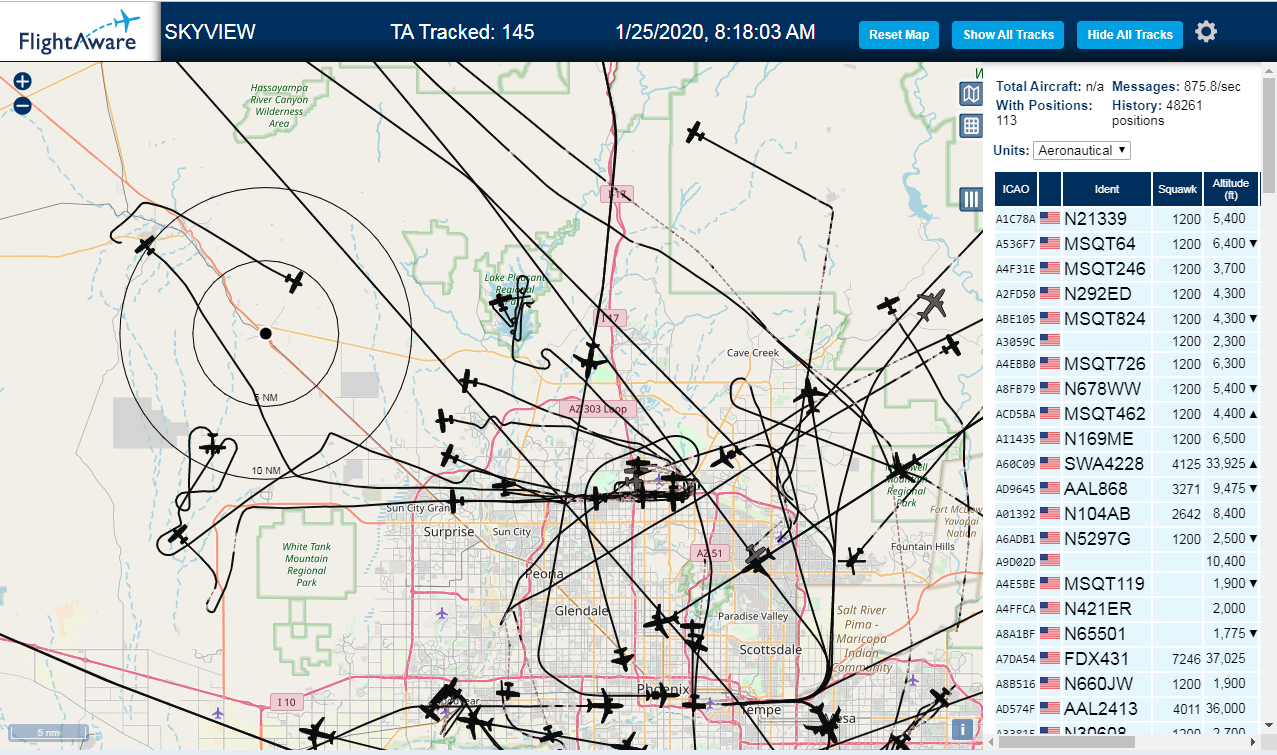This screenshot has height=755, width=1277.
Task: Select the N65501 aircraft row
Action: click(x=1127, y=633)
